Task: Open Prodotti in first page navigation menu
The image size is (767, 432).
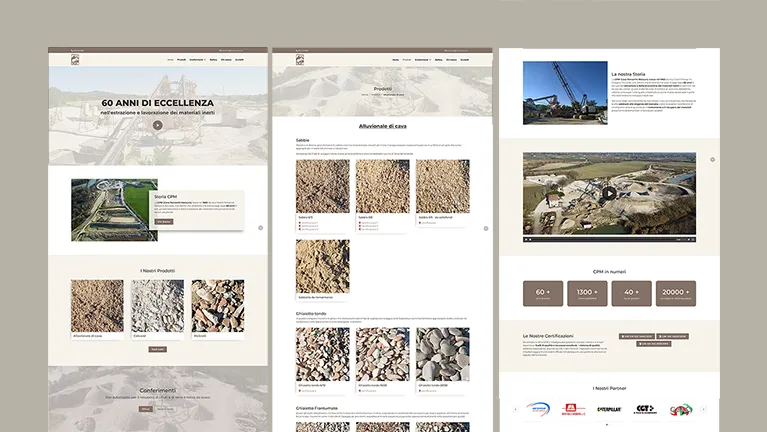Action: 181,60
